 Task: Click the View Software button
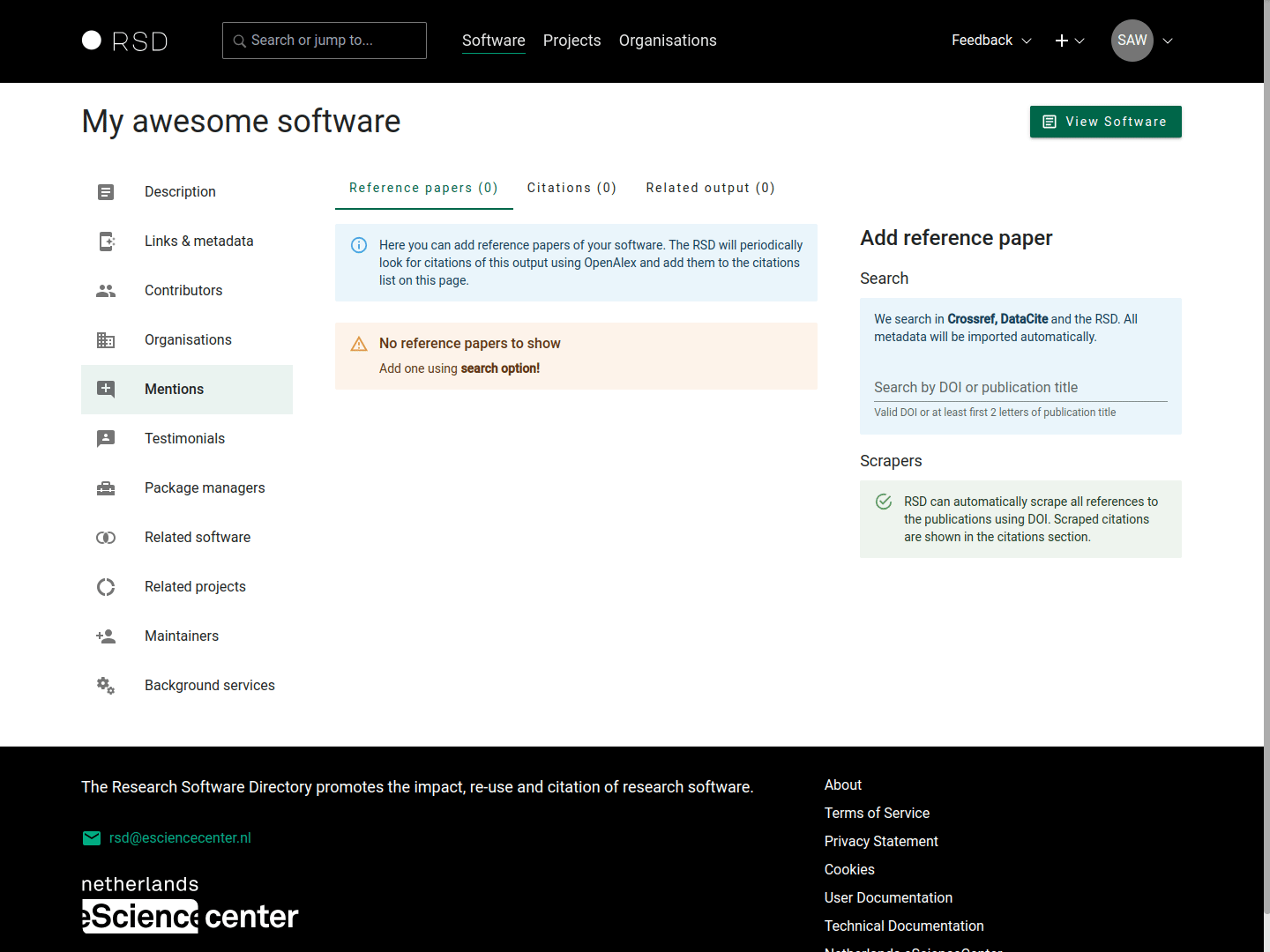[1105, 122]
